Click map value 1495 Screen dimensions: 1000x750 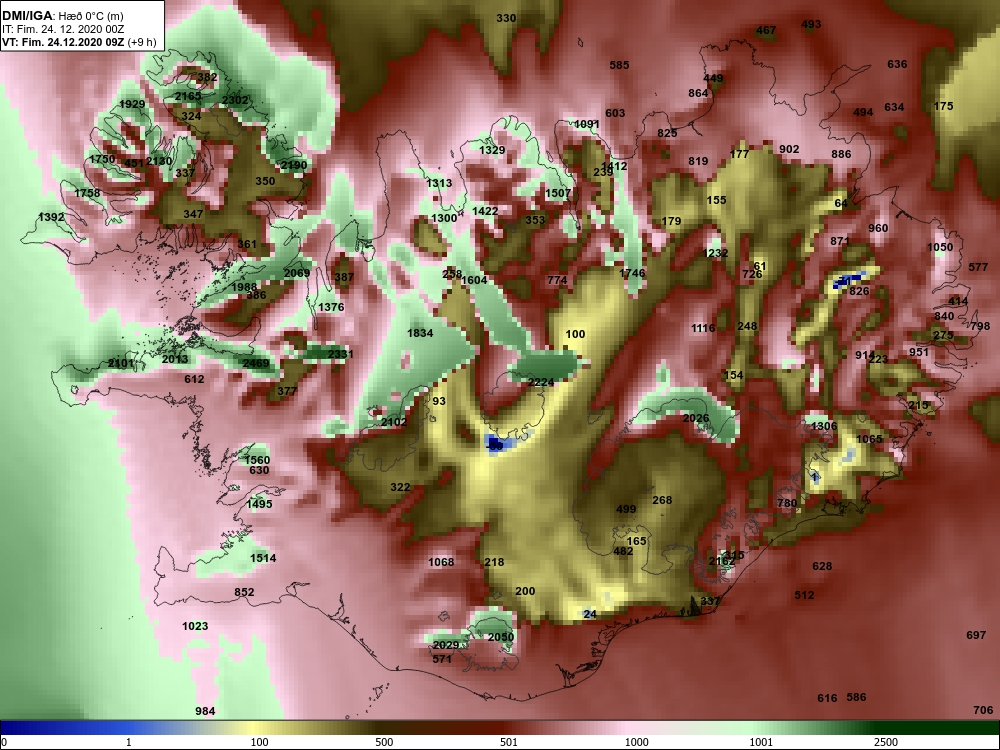coord(259,504)
